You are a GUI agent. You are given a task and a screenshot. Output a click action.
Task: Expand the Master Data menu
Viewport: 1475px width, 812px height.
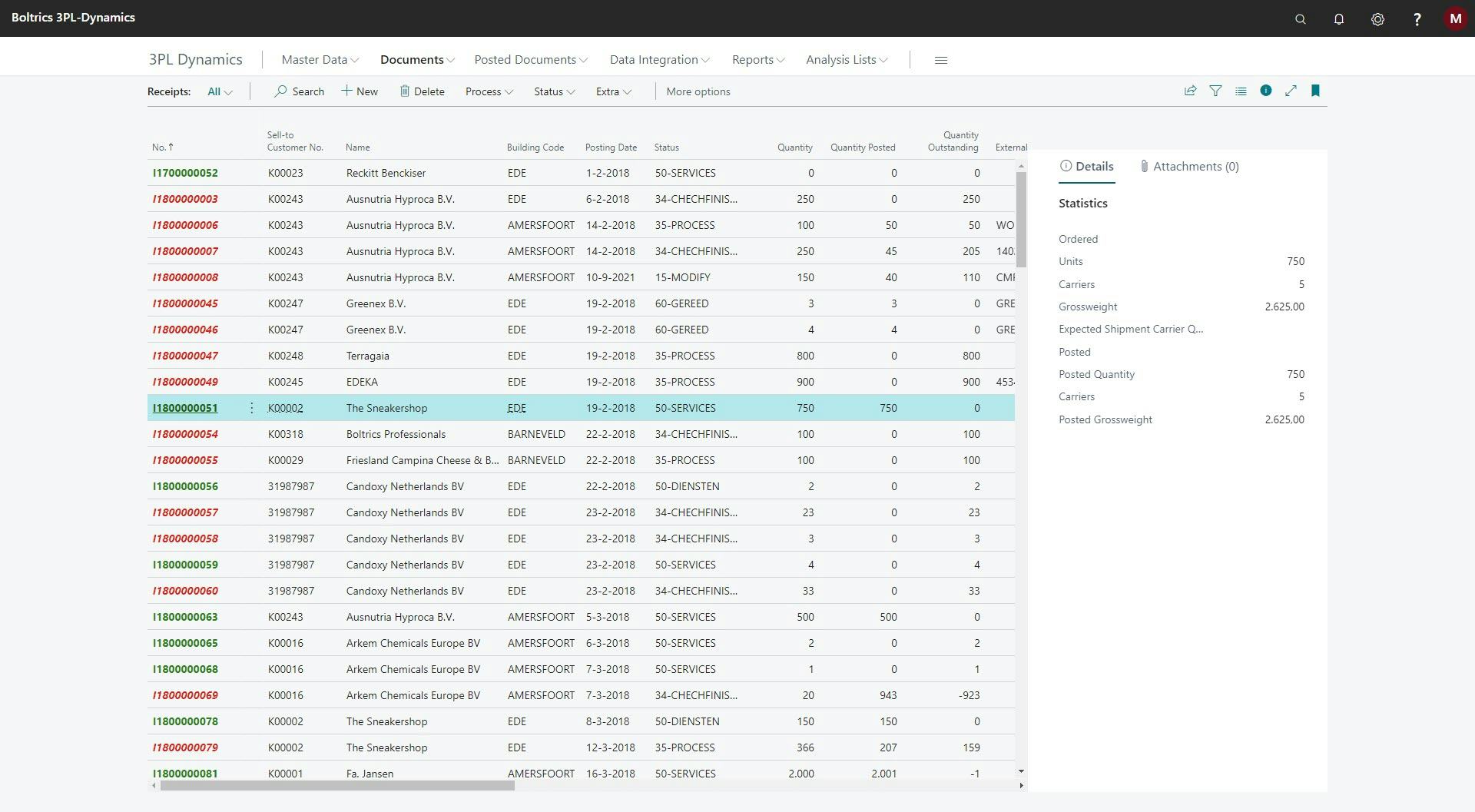pyautogui.click(x=320, y=60)
